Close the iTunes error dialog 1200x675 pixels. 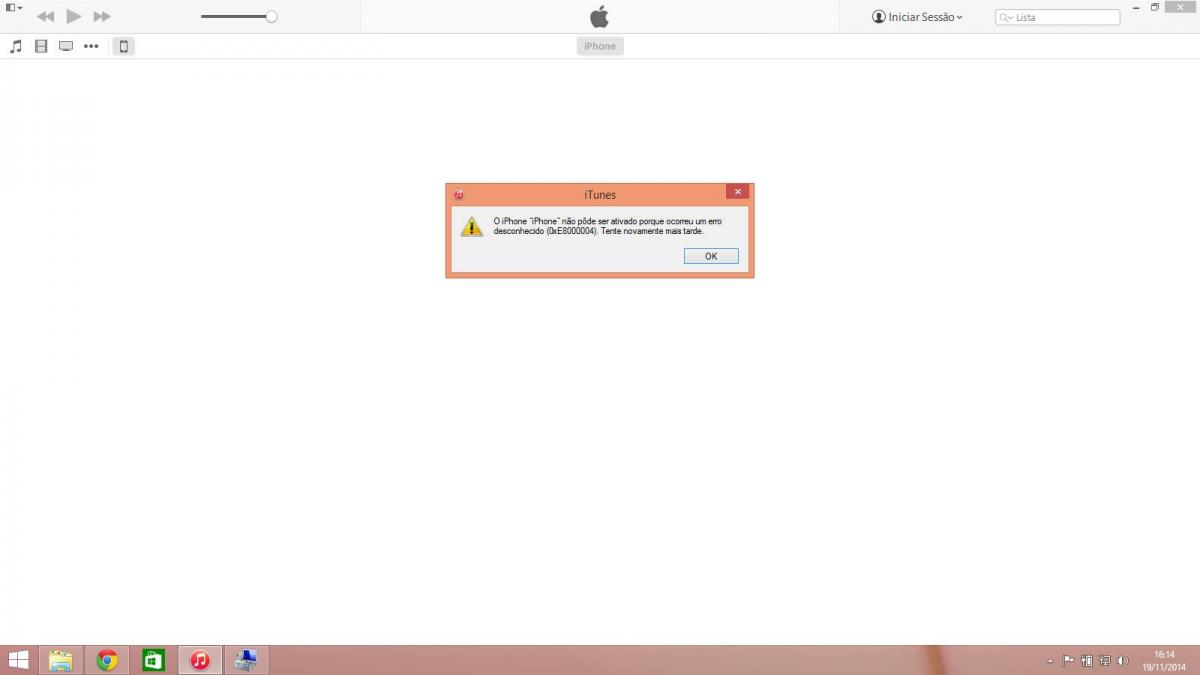(x=738, y=192)
